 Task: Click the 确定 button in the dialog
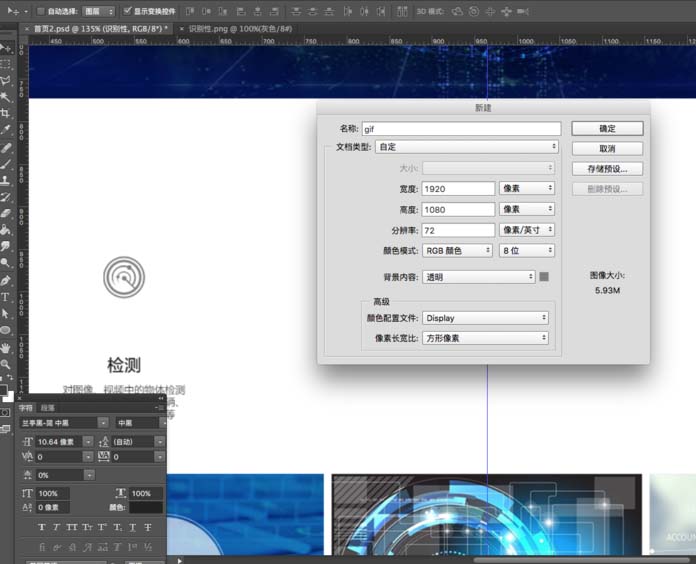606,129
